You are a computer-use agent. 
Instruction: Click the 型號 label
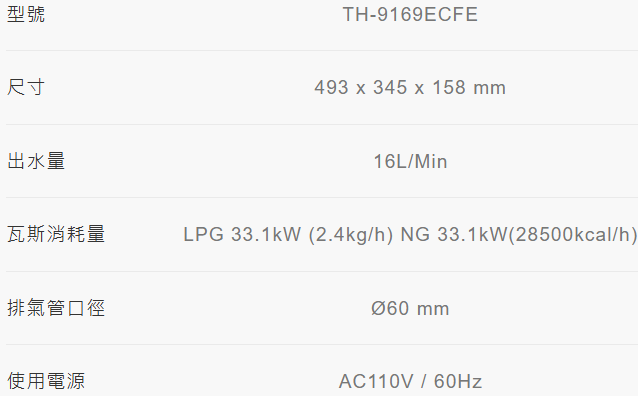(26, 15)
